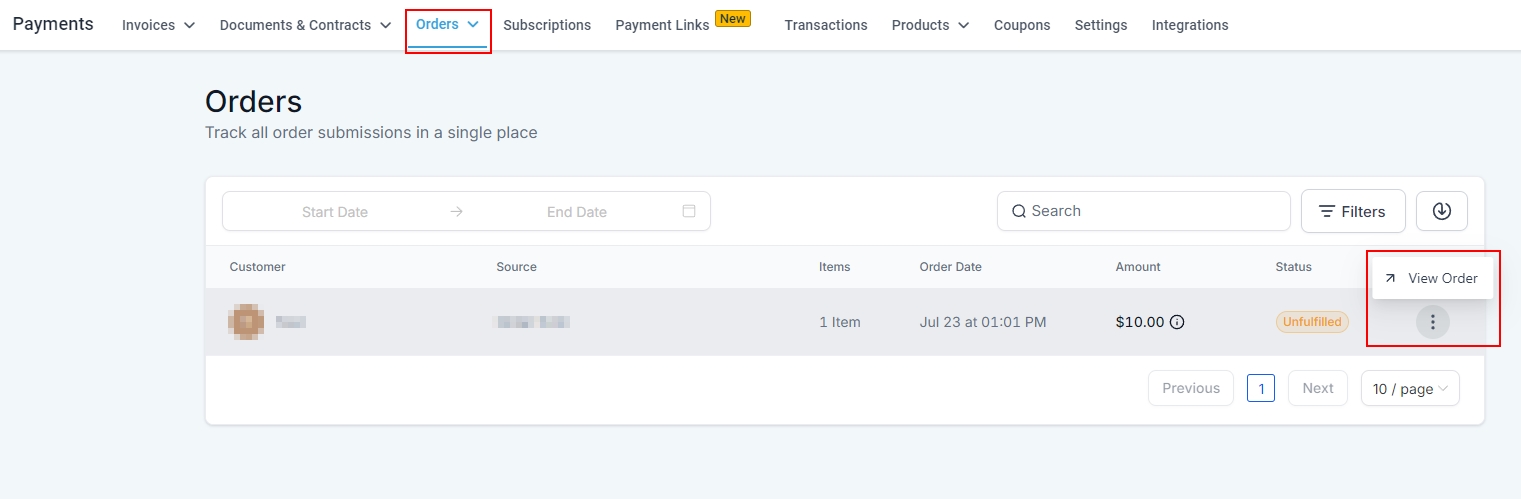1521x499 pixels.
Task: Go to the Subscriptions tab
Action: point(547,25)
